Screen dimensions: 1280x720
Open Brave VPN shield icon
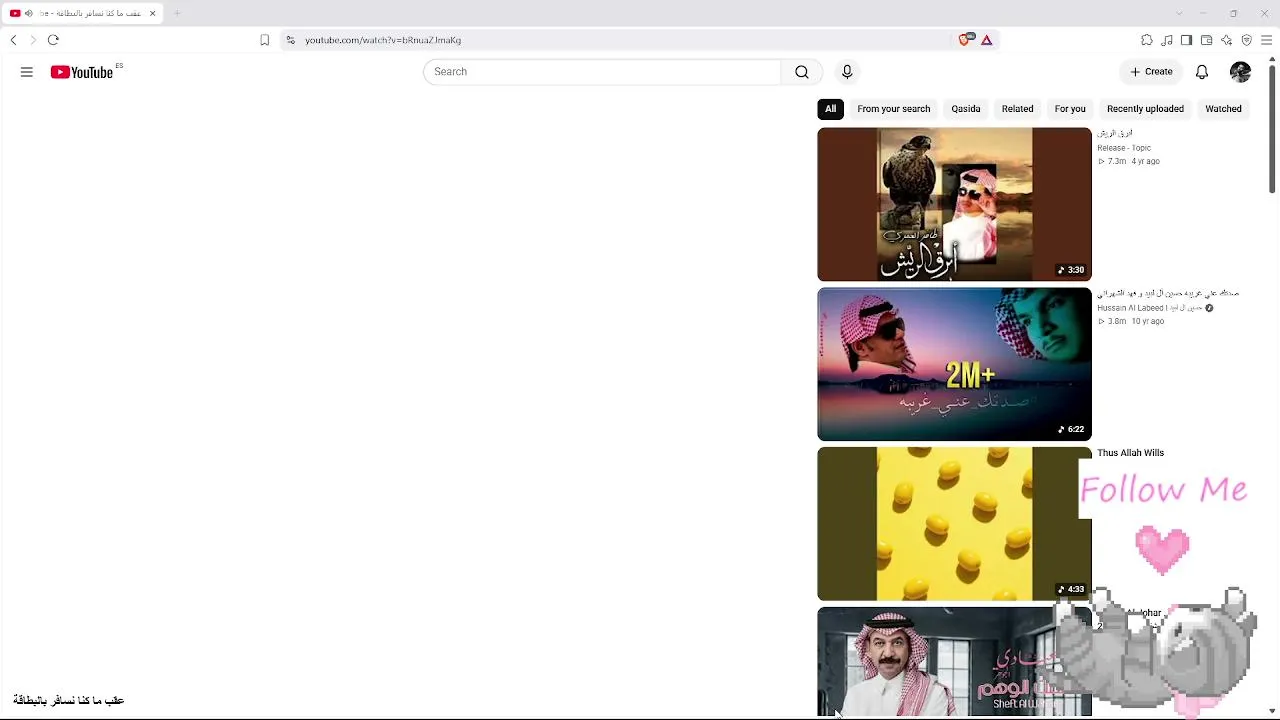pos(1246,40)
